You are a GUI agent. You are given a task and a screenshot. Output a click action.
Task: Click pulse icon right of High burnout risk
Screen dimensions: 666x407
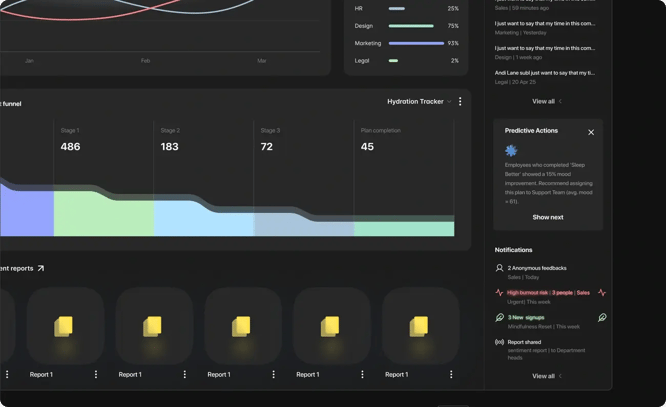(602, 293)
